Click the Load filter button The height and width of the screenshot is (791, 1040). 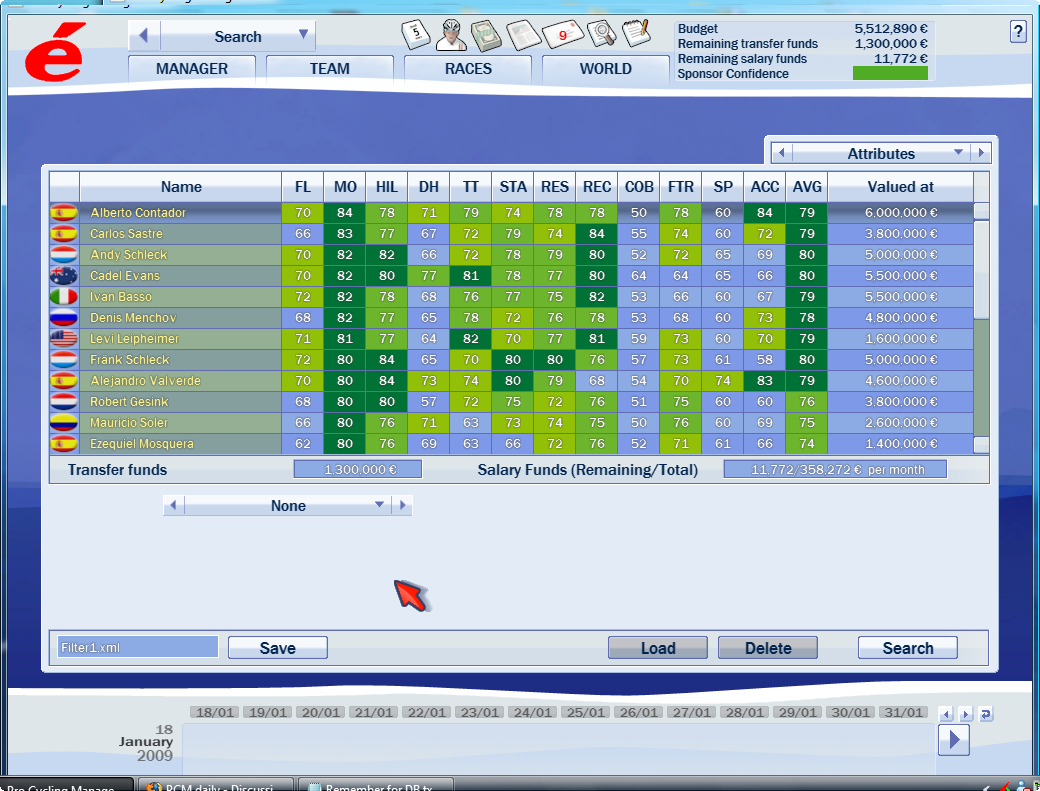[657, 648]
